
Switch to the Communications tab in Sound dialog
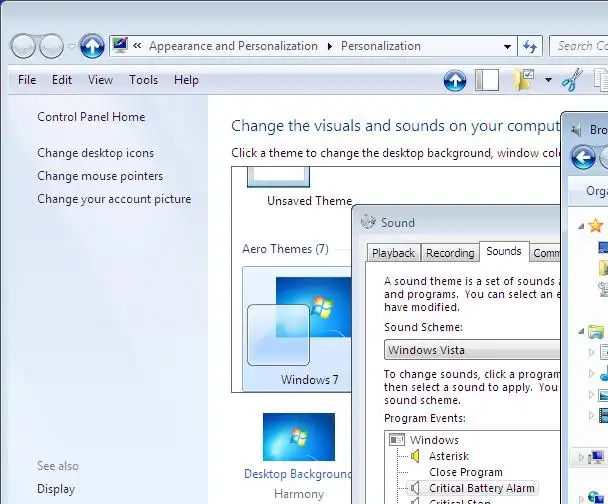click(545, 253)
